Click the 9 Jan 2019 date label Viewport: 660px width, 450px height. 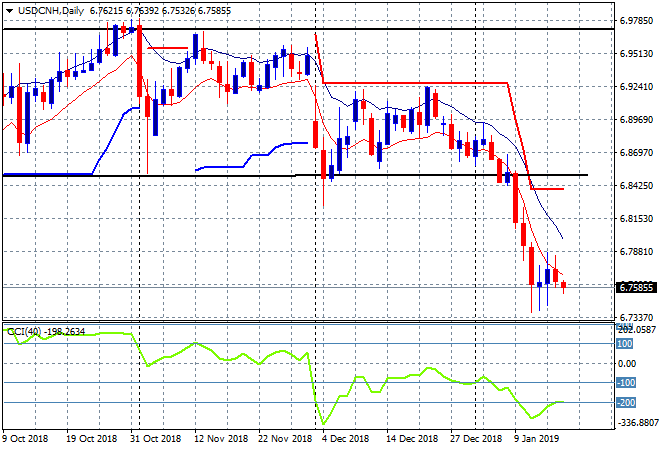coord(536,439)
